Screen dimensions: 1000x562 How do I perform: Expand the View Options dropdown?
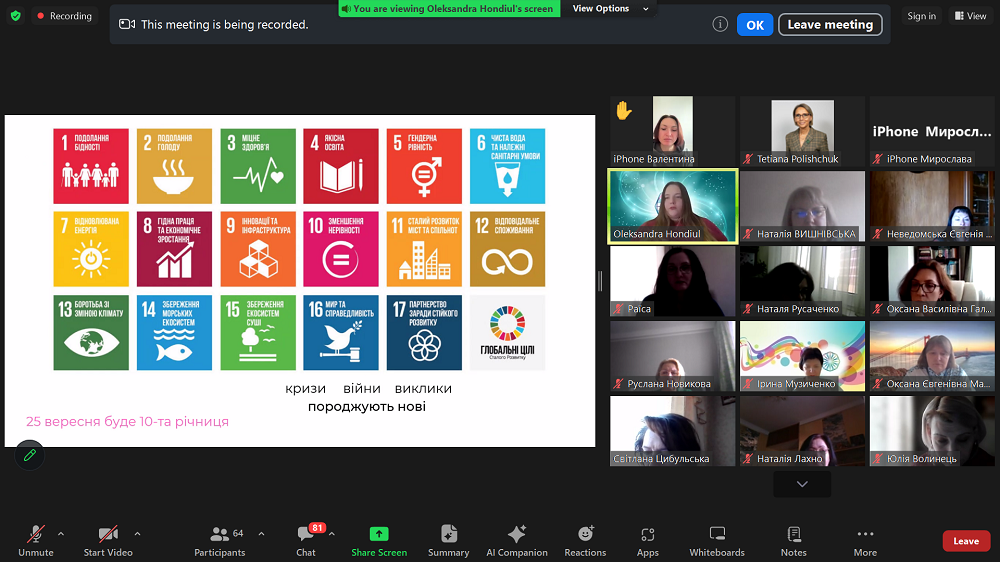pos(610,9)
